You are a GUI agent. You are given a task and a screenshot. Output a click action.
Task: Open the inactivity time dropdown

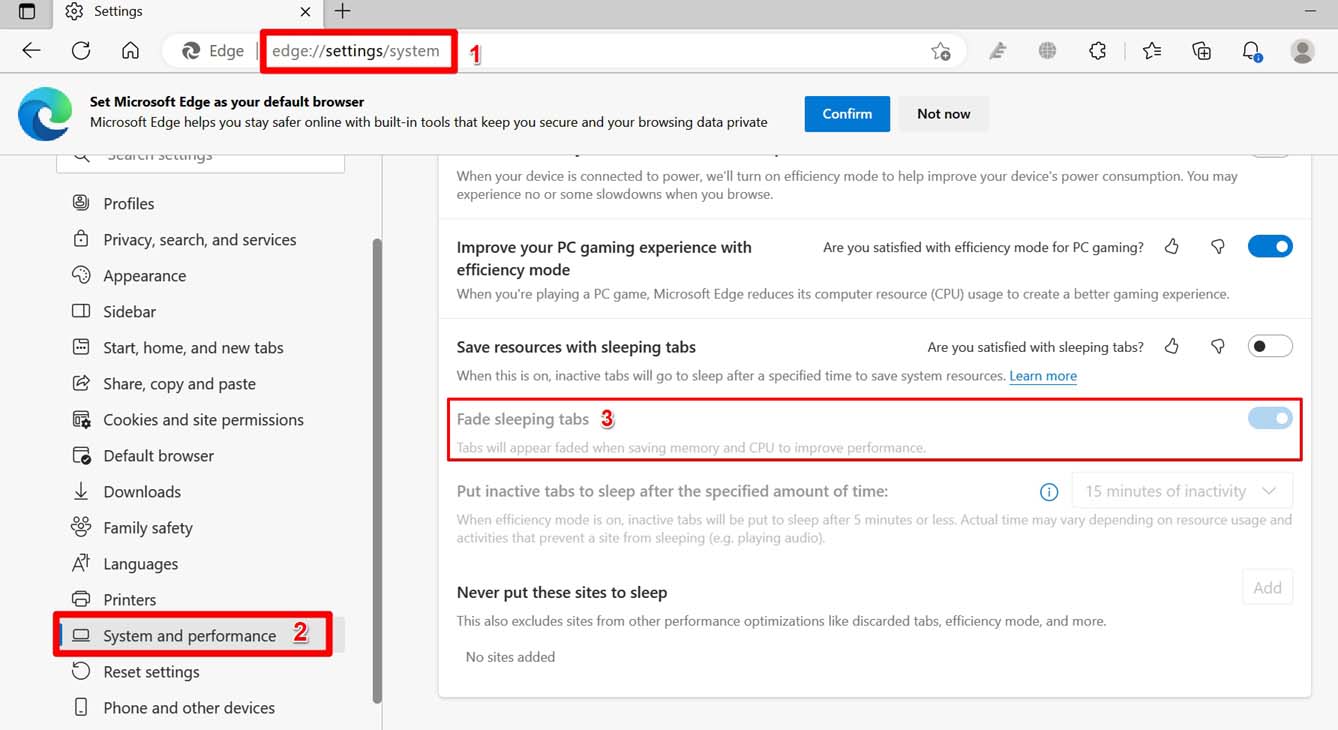coord(1181,491)
